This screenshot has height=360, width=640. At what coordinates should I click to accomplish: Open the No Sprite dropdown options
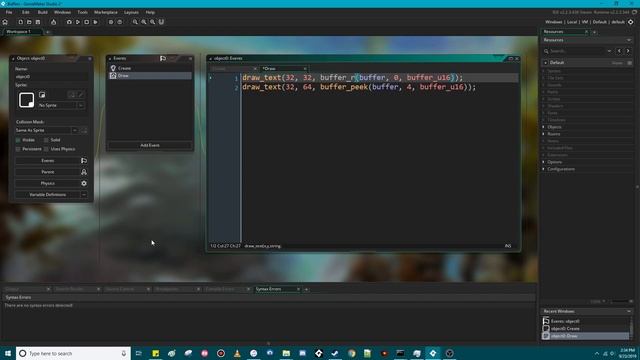[81, 105]
